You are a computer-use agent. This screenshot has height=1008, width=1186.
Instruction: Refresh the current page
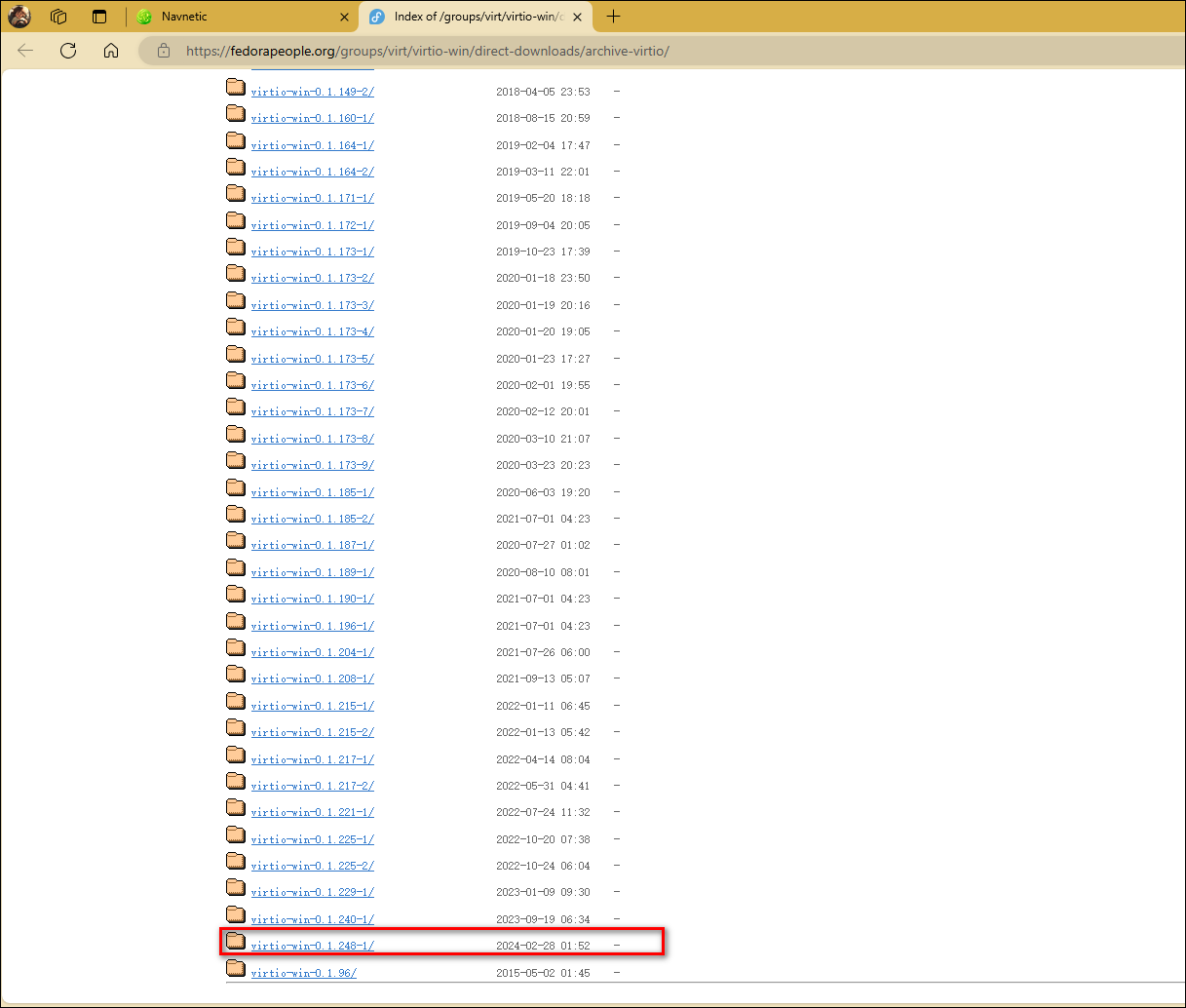[68, 51]
